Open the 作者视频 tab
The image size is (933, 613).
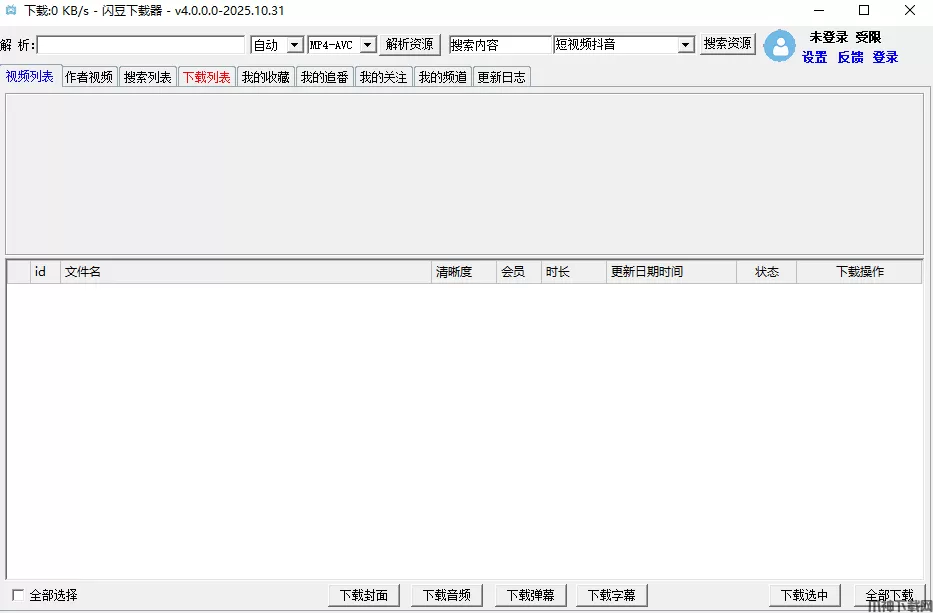pos(89,77)
